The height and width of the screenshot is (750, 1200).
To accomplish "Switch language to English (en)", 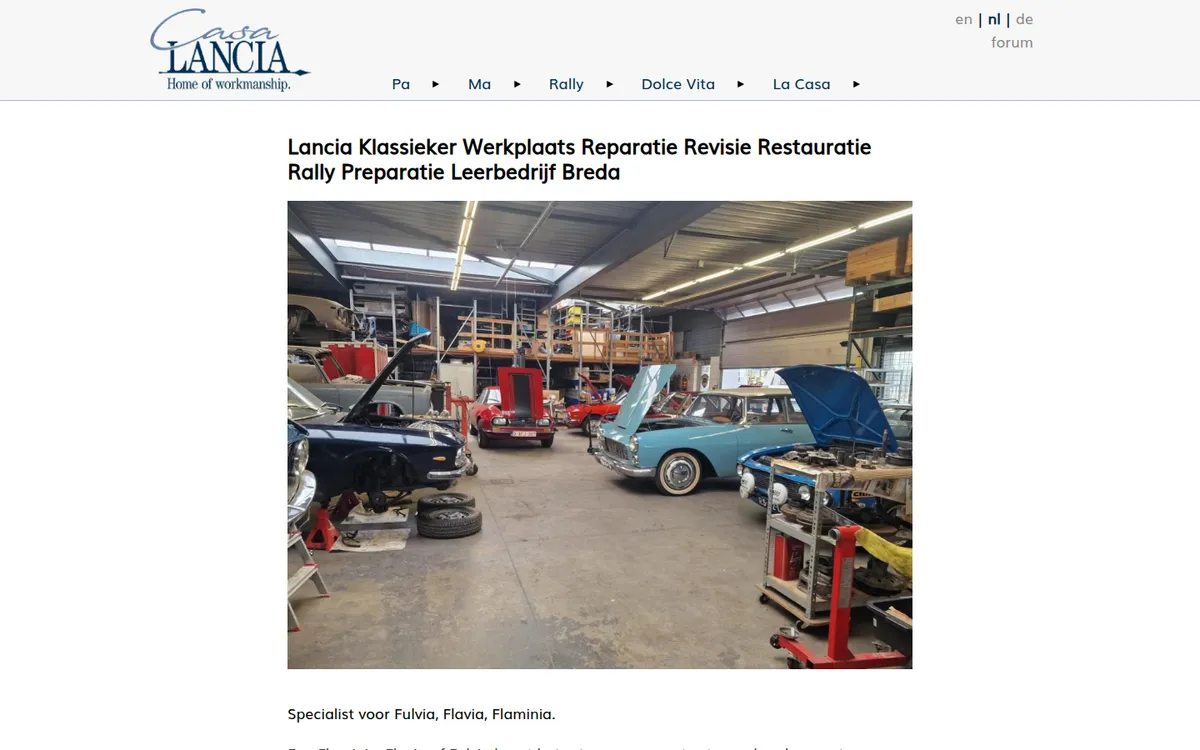I will (x=964, y=19).
